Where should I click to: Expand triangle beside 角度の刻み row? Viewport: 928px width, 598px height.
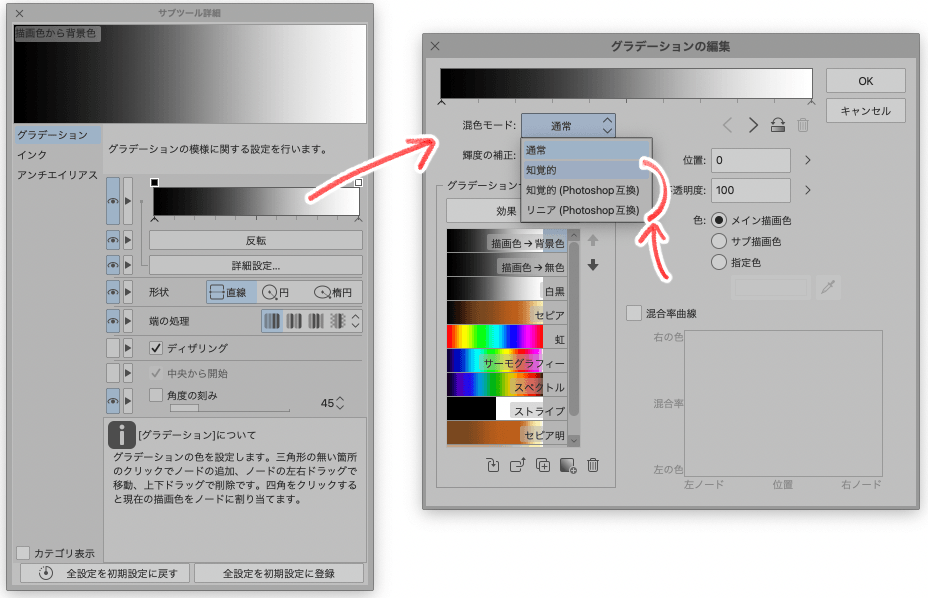click(128, 401)
